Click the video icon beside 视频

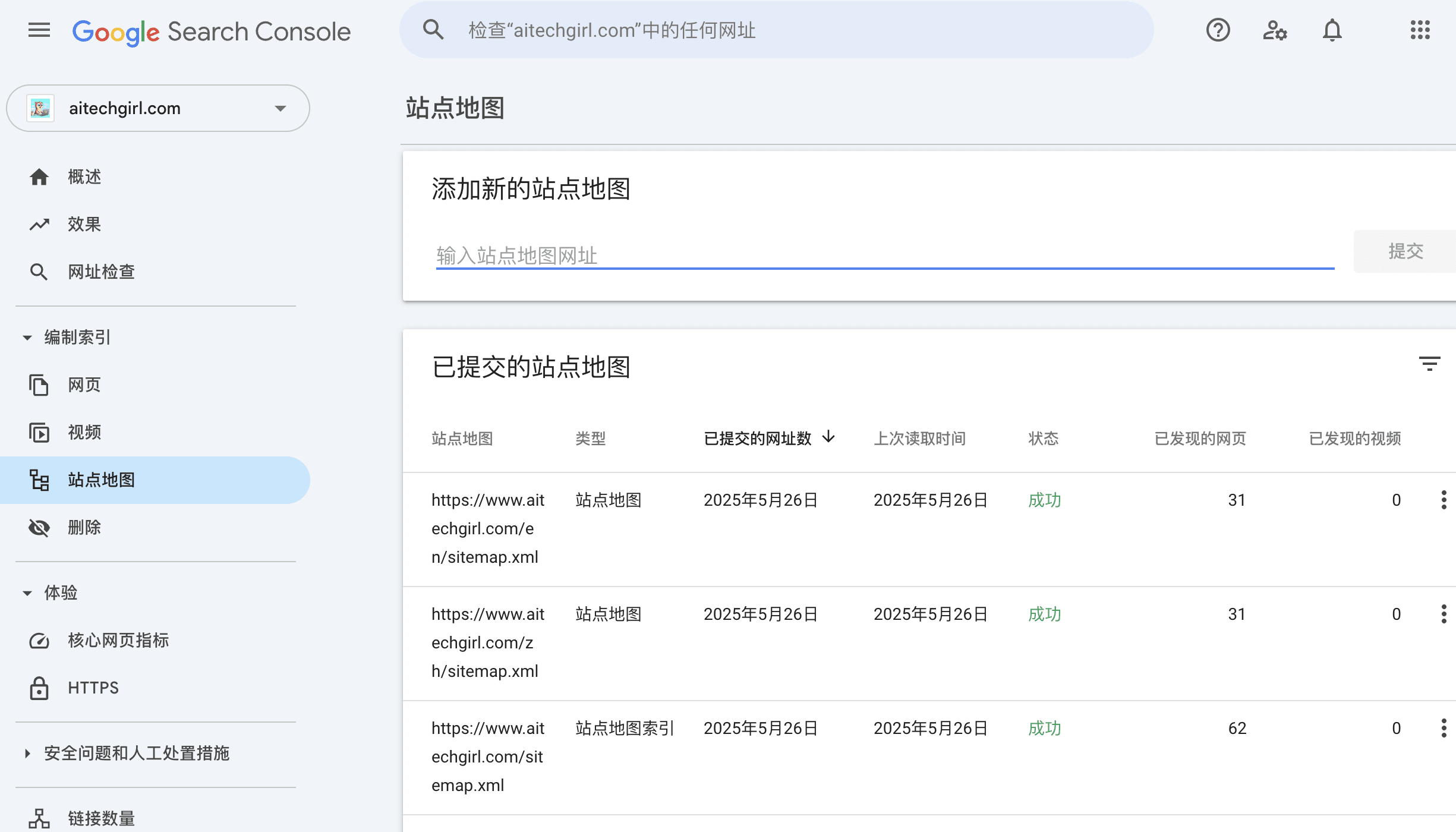coord(39,433)
